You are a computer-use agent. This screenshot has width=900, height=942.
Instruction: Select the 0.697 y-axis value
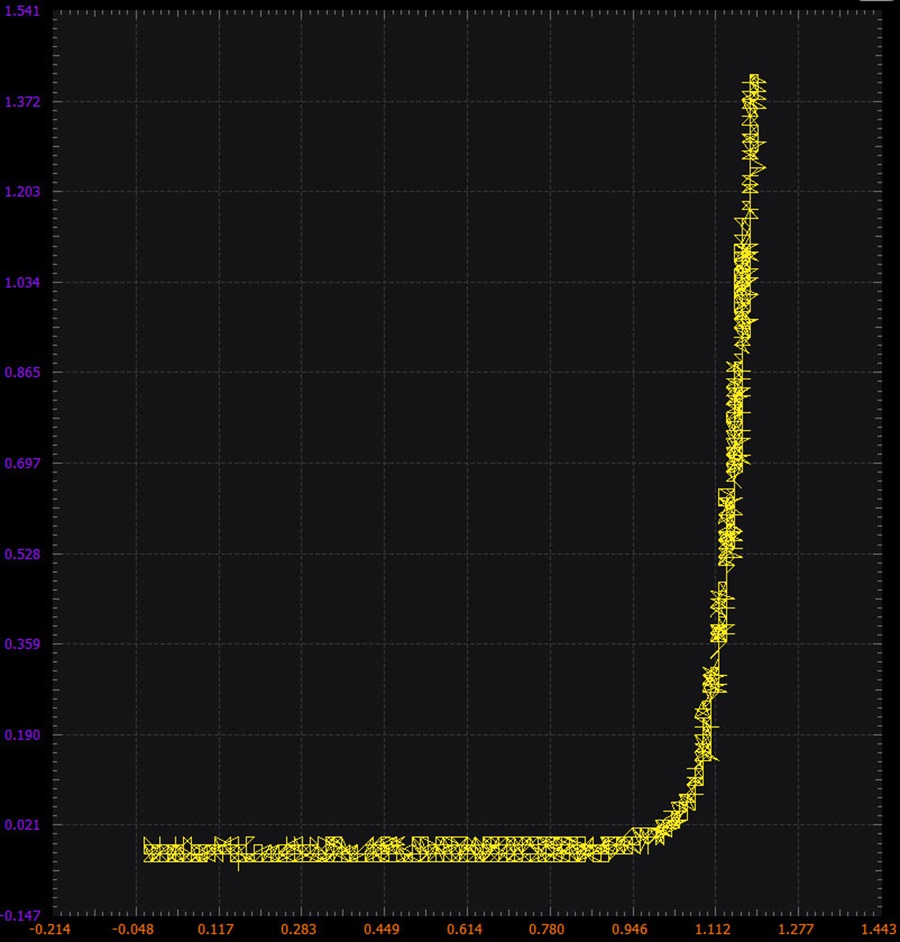22,463
